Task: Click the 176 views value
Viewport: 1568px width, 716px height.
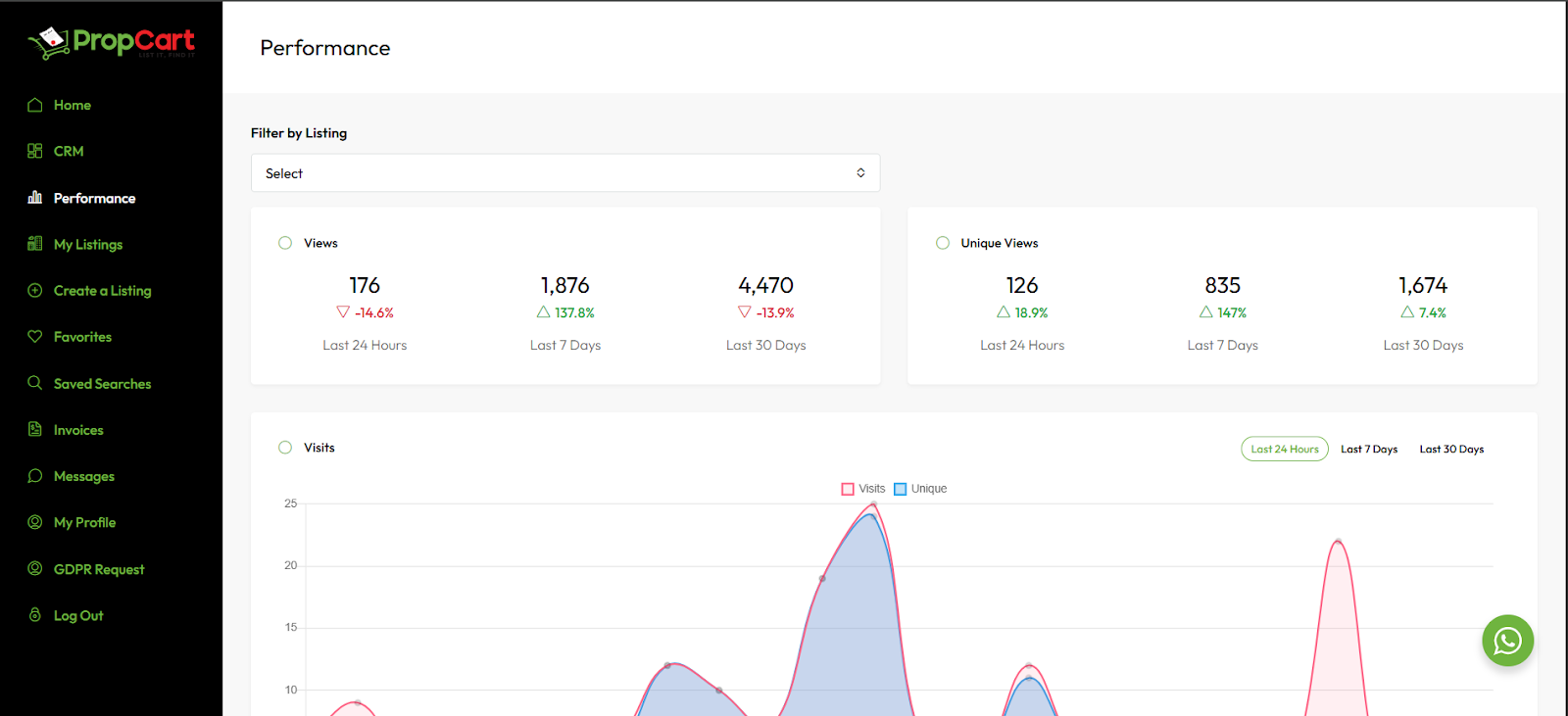Action: point(365,285)
